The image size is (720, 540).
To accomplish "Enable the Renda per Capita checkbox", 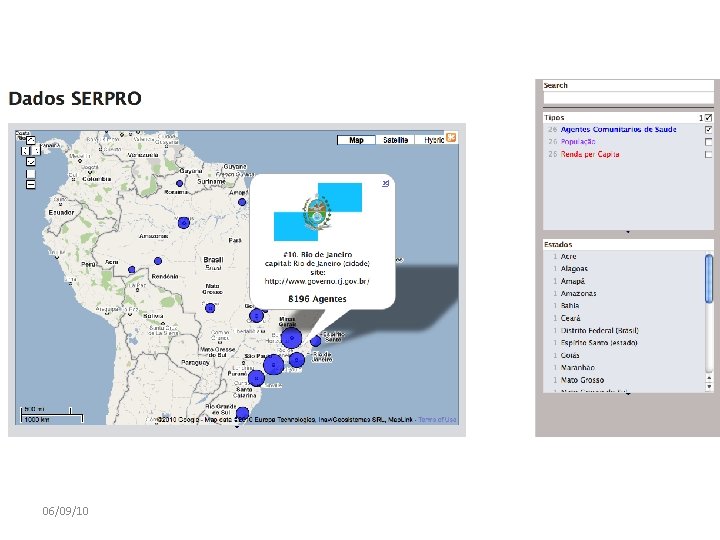I will pyautogui.click(x=709, y=154).
